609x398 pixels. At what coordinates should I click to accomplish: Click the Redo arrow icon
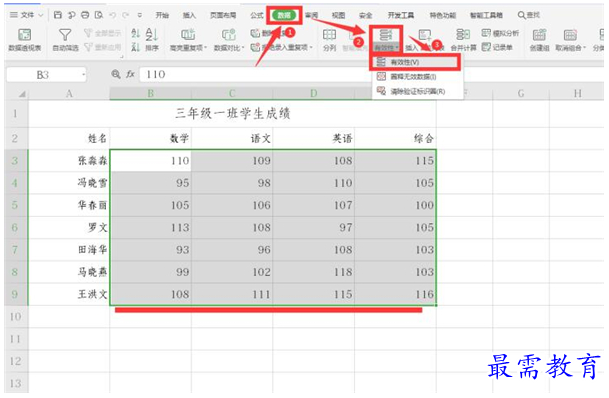[125, 15]
